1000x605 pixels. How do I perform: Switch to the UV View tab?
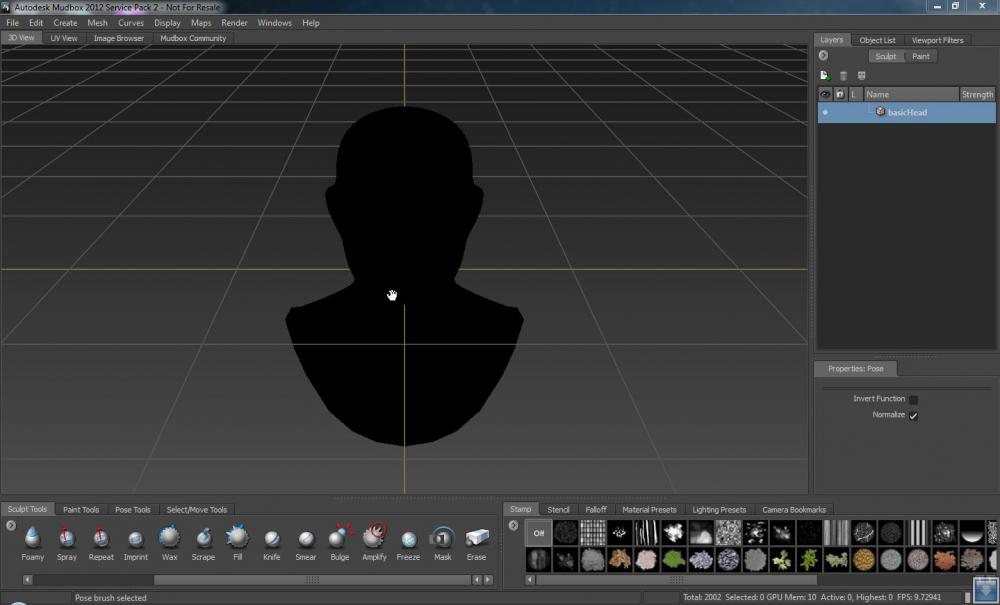click(64, 38)
